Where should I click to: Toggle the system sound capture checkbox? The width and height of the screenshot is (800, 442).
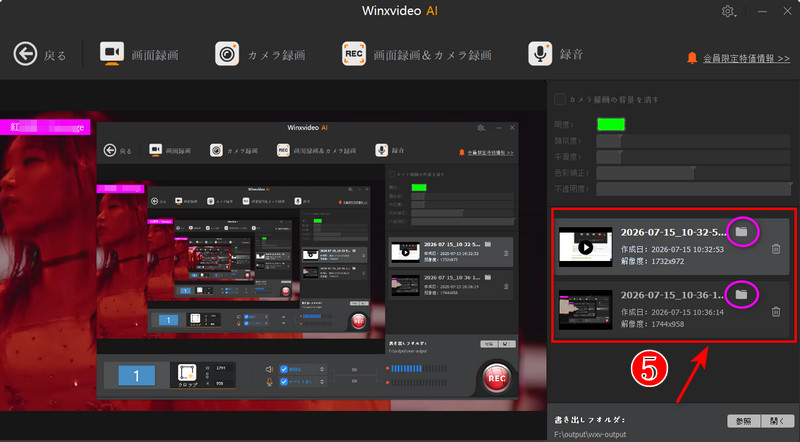click(x=284, y=369)
